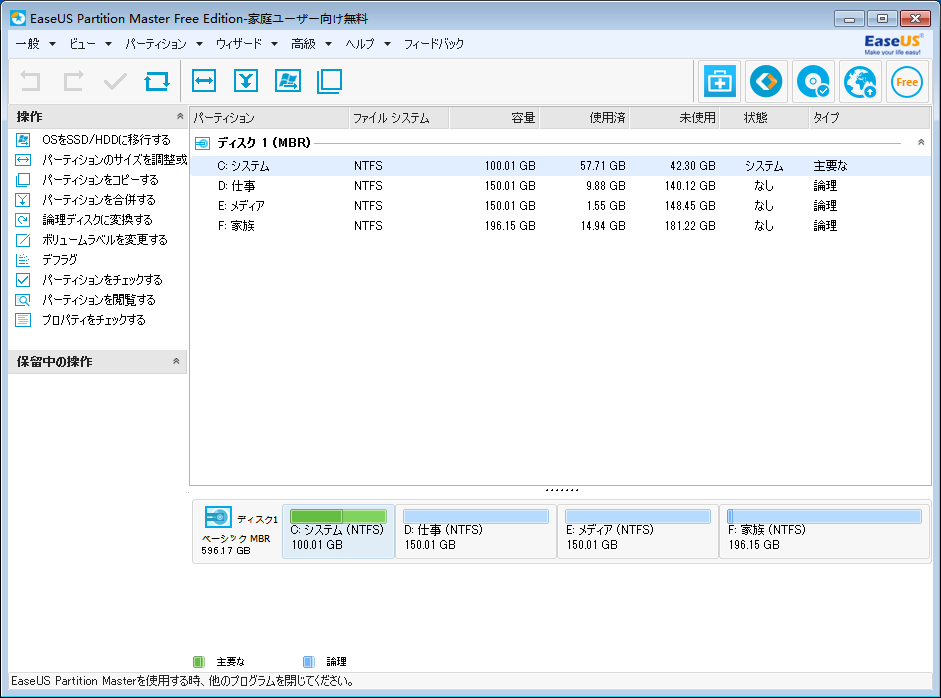Select the E: メディア (NTFS) block in disk map
Image resolution: width=941 pixels, height=698 pixels.
pos(638,532)
